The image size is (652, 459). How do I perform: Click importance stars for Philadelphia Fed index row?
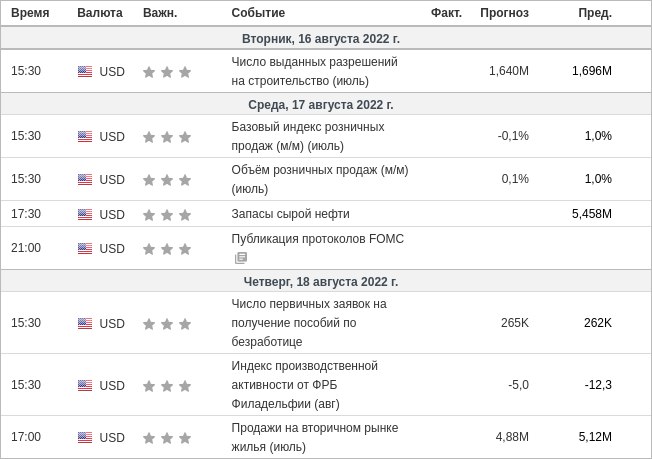click(x=167, y=386)
